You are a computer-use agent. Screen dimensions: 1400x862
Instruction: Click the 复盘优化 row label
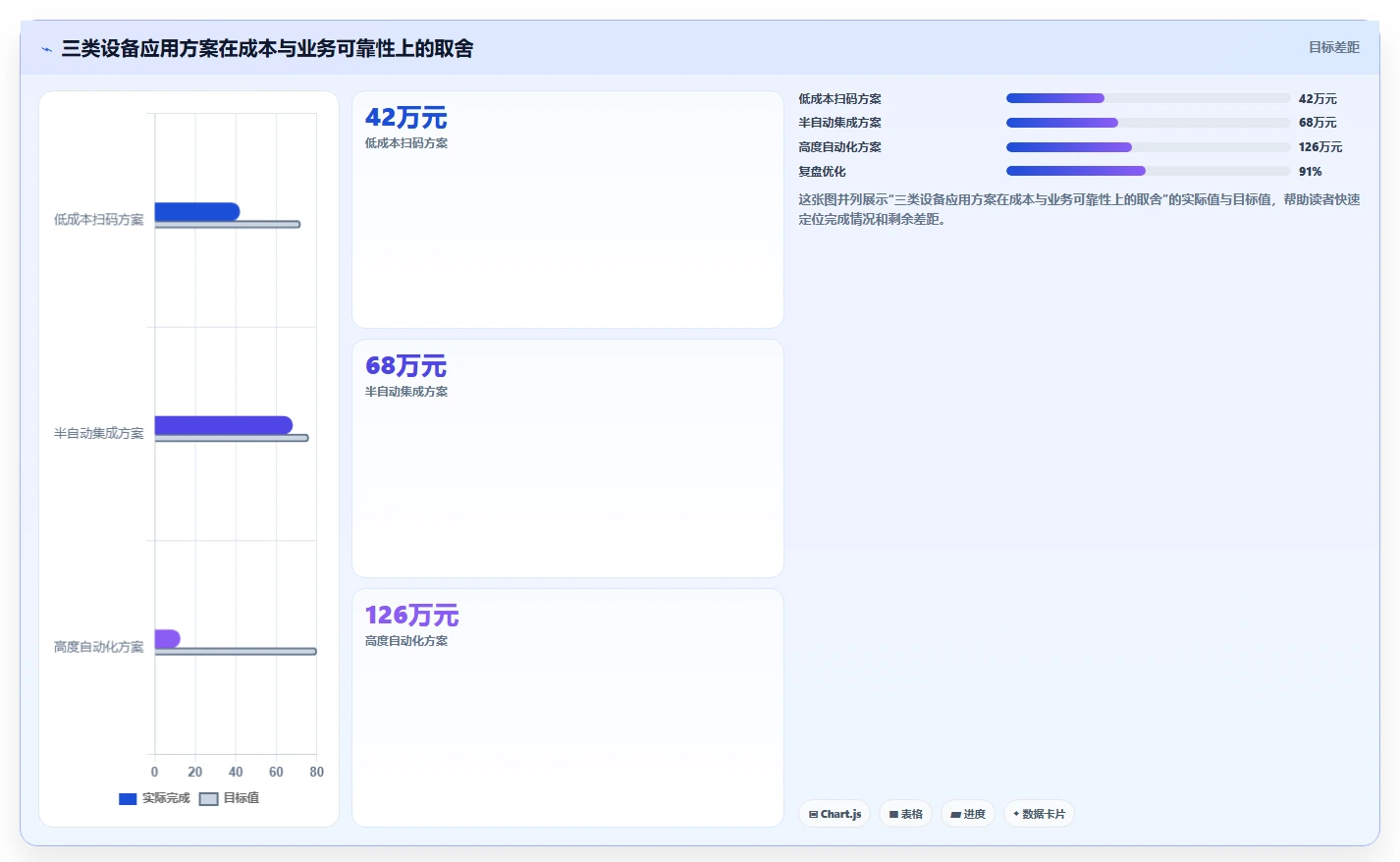822,172
